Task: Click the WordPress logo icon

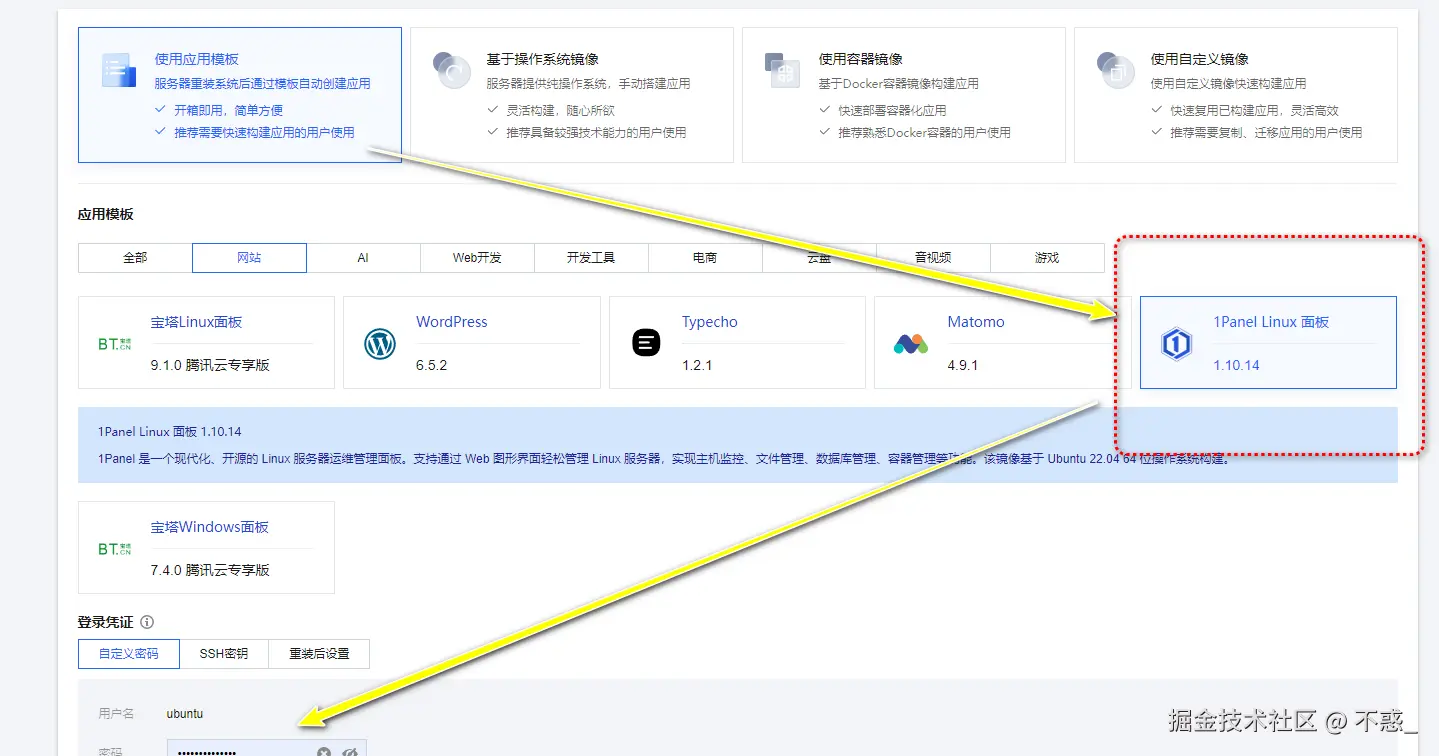Action: (x=380, y=344)
